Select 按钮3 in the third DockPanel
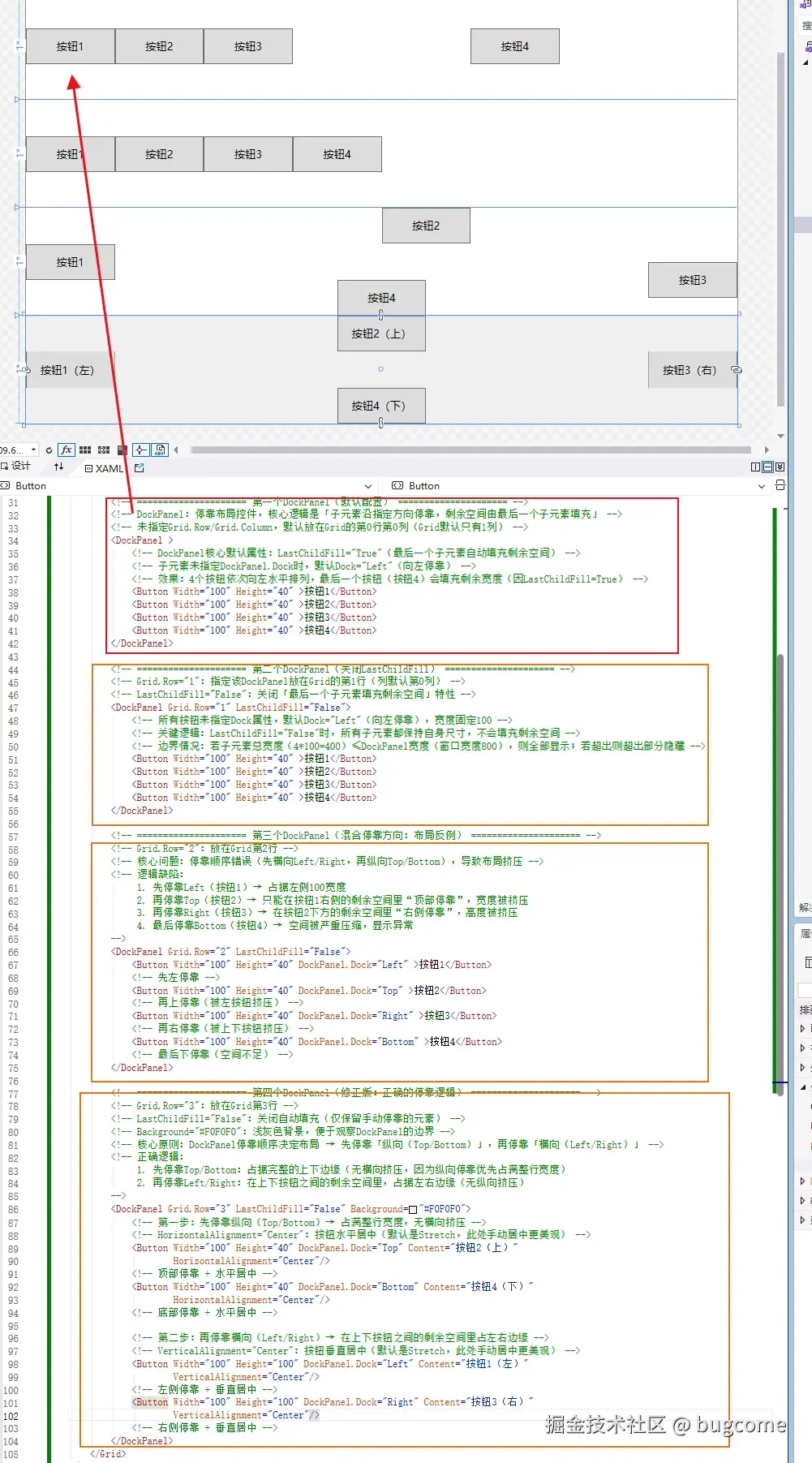The width and height of the screenshot is (812, 1463). [693, 280]
